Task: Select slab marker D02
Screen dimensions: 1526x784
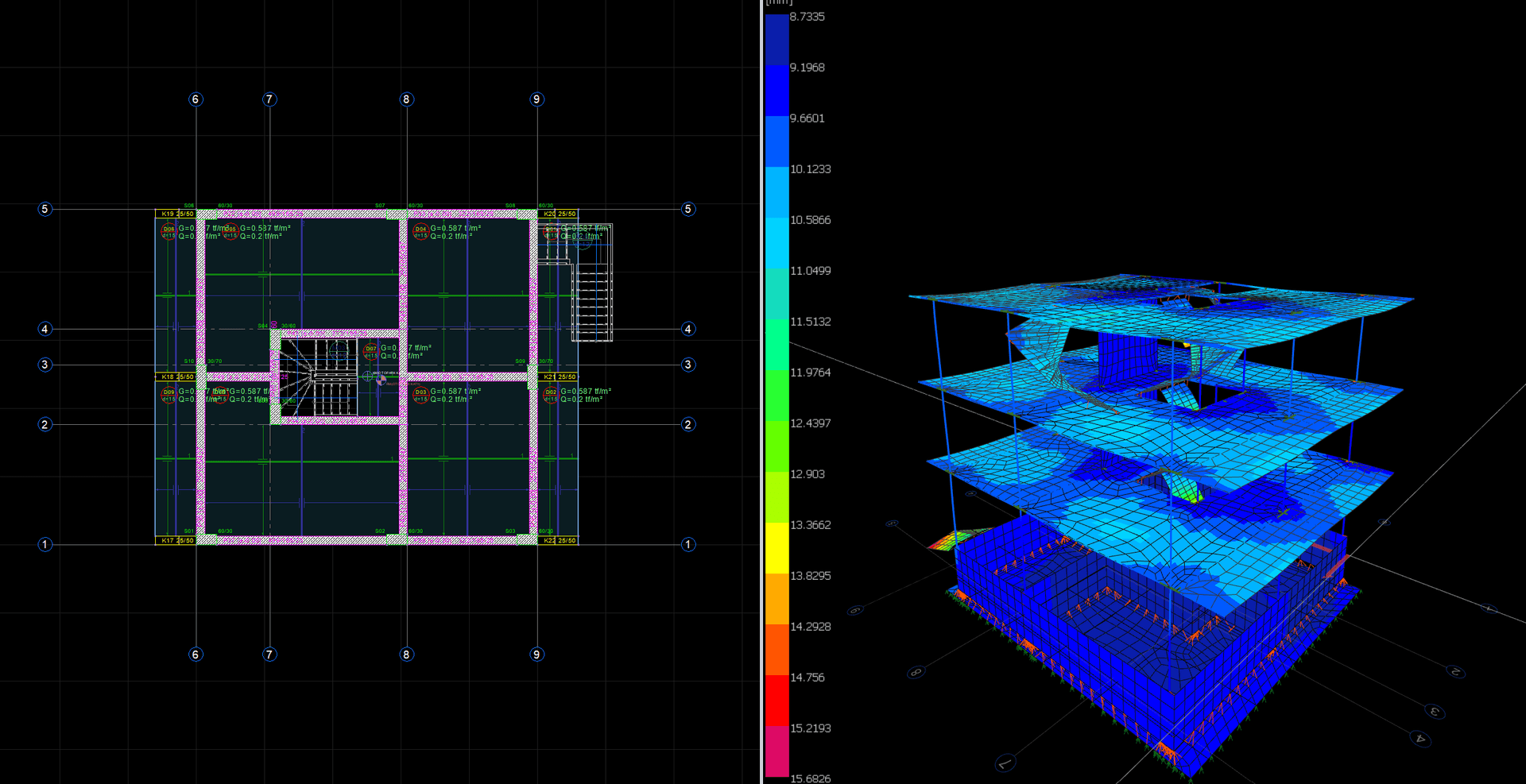Action: click(x=551, y=395)
